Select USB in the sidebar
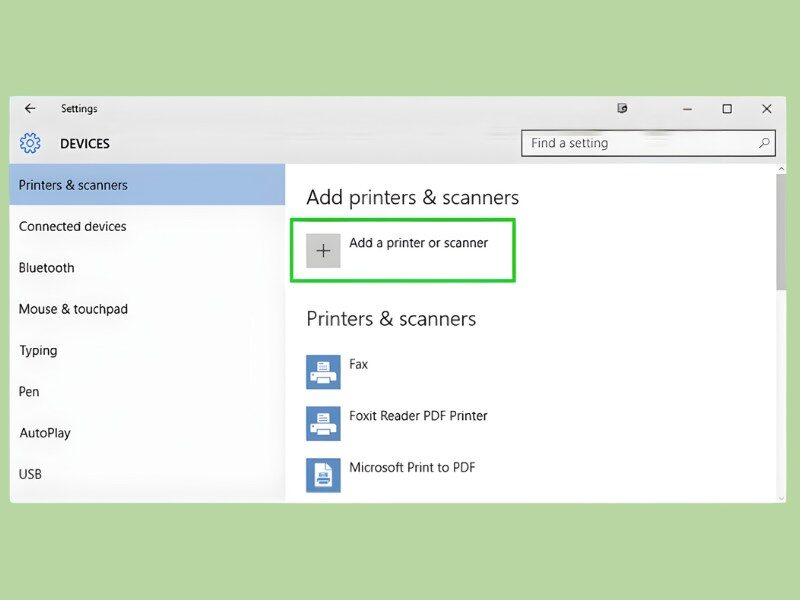The width and height of the screenshot is (800, 600). (30, 474)
